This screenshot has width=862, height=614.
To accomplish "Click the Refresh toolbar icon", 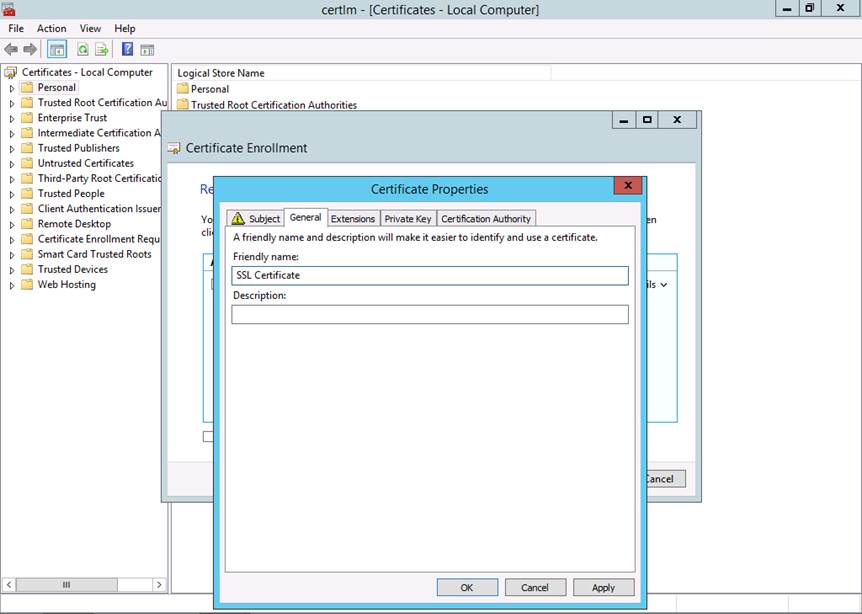I will [83, 49].
